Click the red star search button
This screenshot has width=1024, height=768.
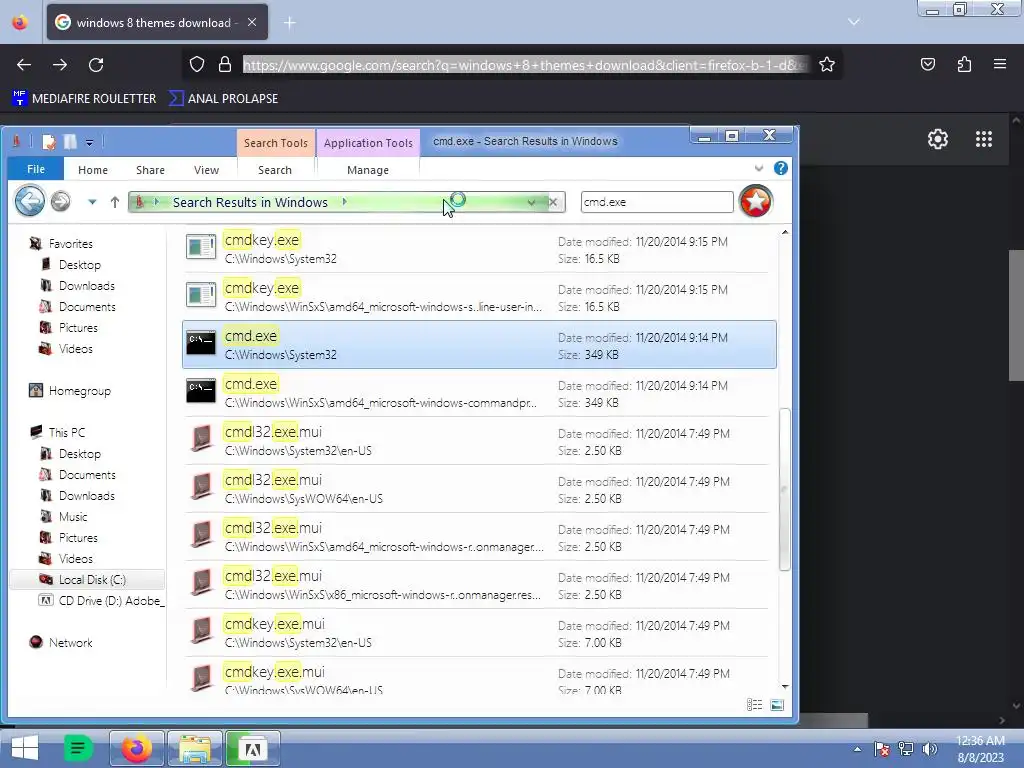click(756, 201)
